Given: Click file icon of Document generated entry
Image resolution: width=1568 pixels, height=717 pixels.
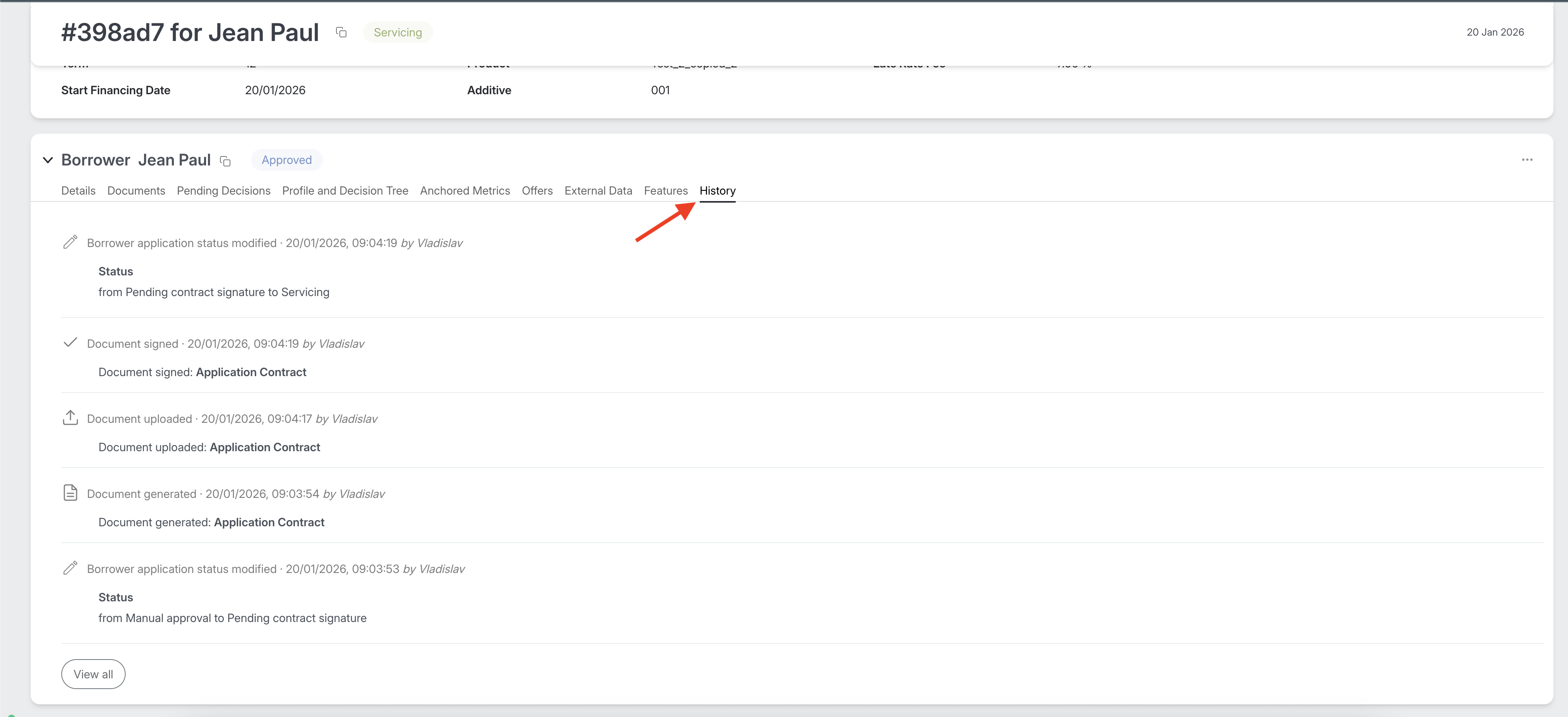Looking at the screenshot, I should pyautogui.click(x=70, y=493).
